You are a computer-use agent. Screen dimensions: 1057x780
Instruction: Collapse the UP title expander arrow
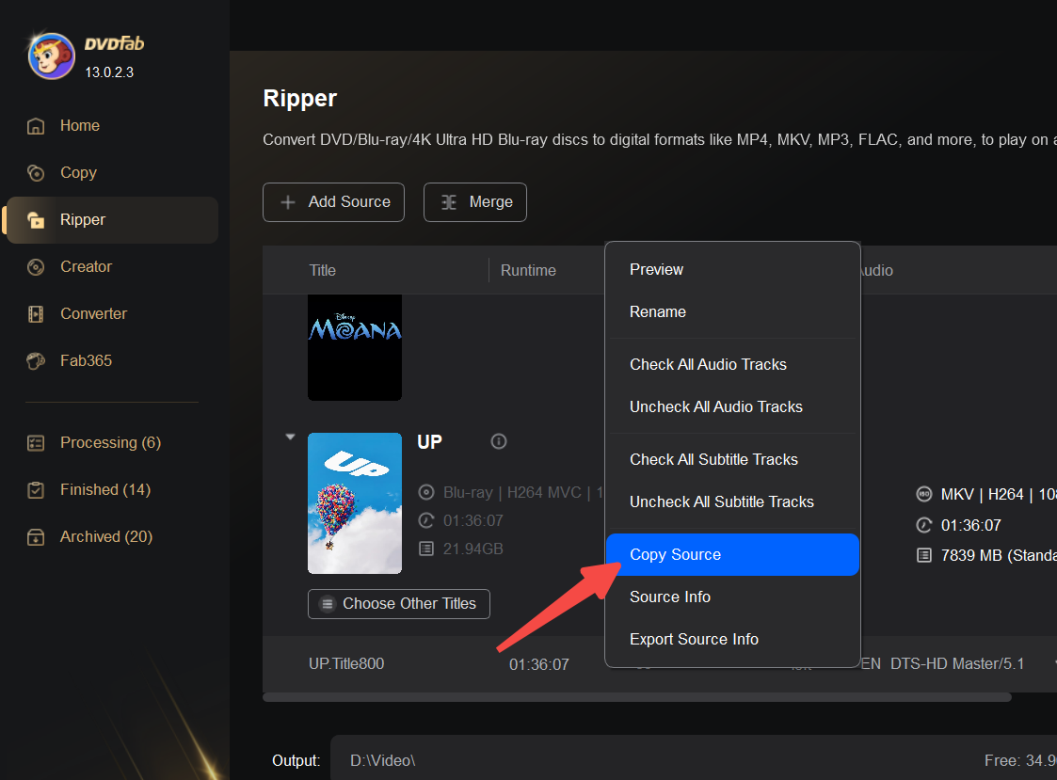pyautogui.click(x=290, y=437)
